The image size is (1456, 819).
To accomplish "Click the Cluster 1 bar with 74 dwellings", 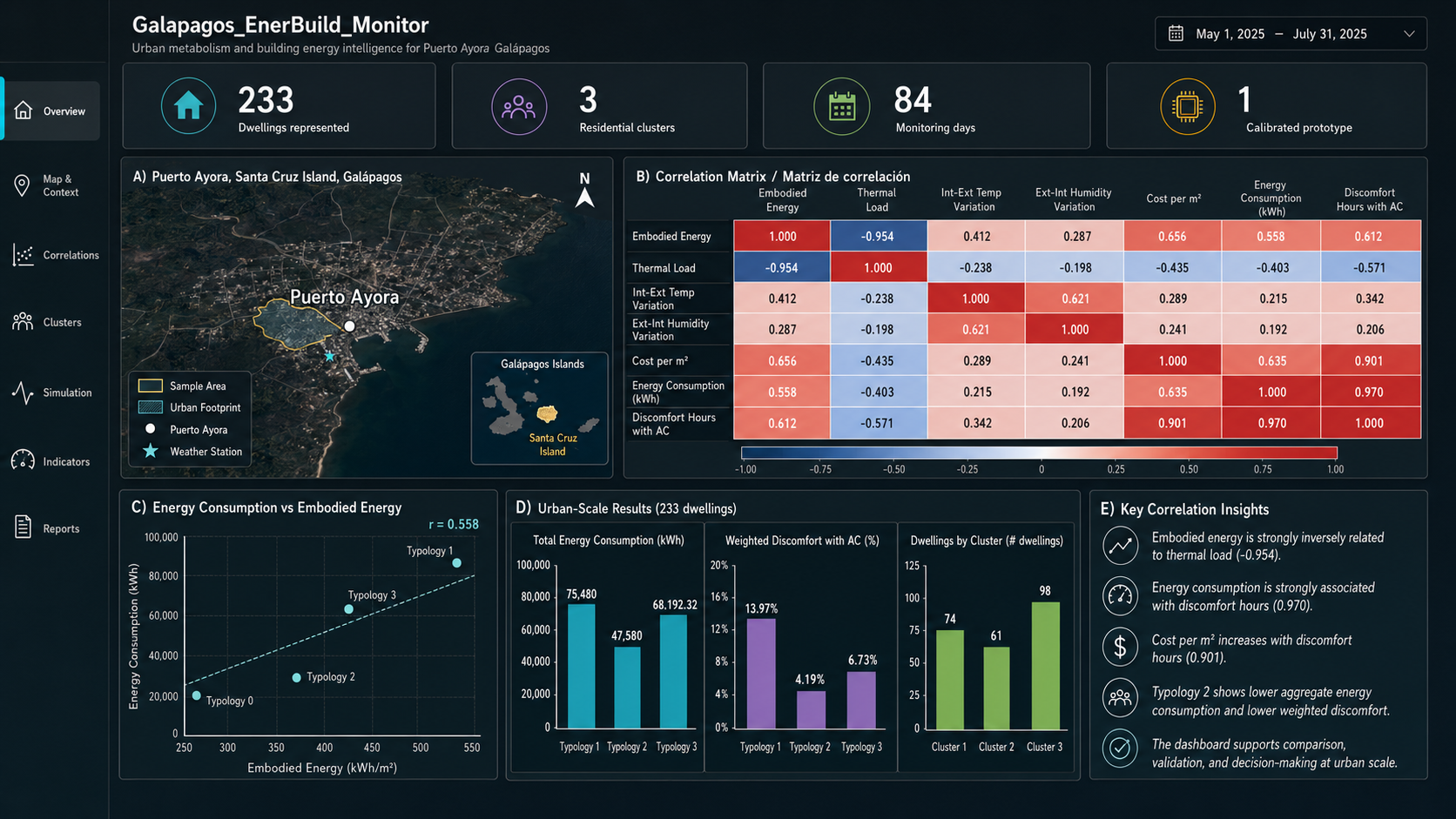I will (950, 679).
